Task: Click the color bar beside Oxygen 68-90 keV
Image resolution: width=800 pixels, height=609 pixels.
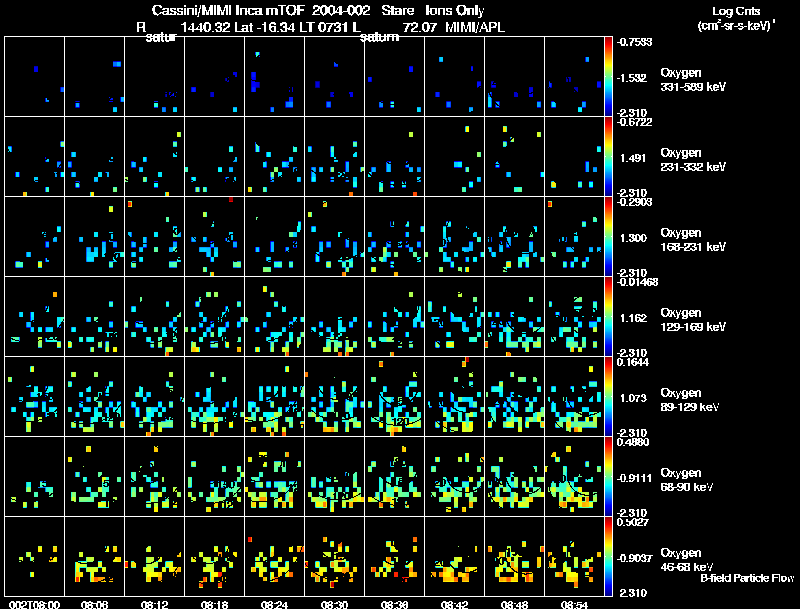Action: coord(608,476)
